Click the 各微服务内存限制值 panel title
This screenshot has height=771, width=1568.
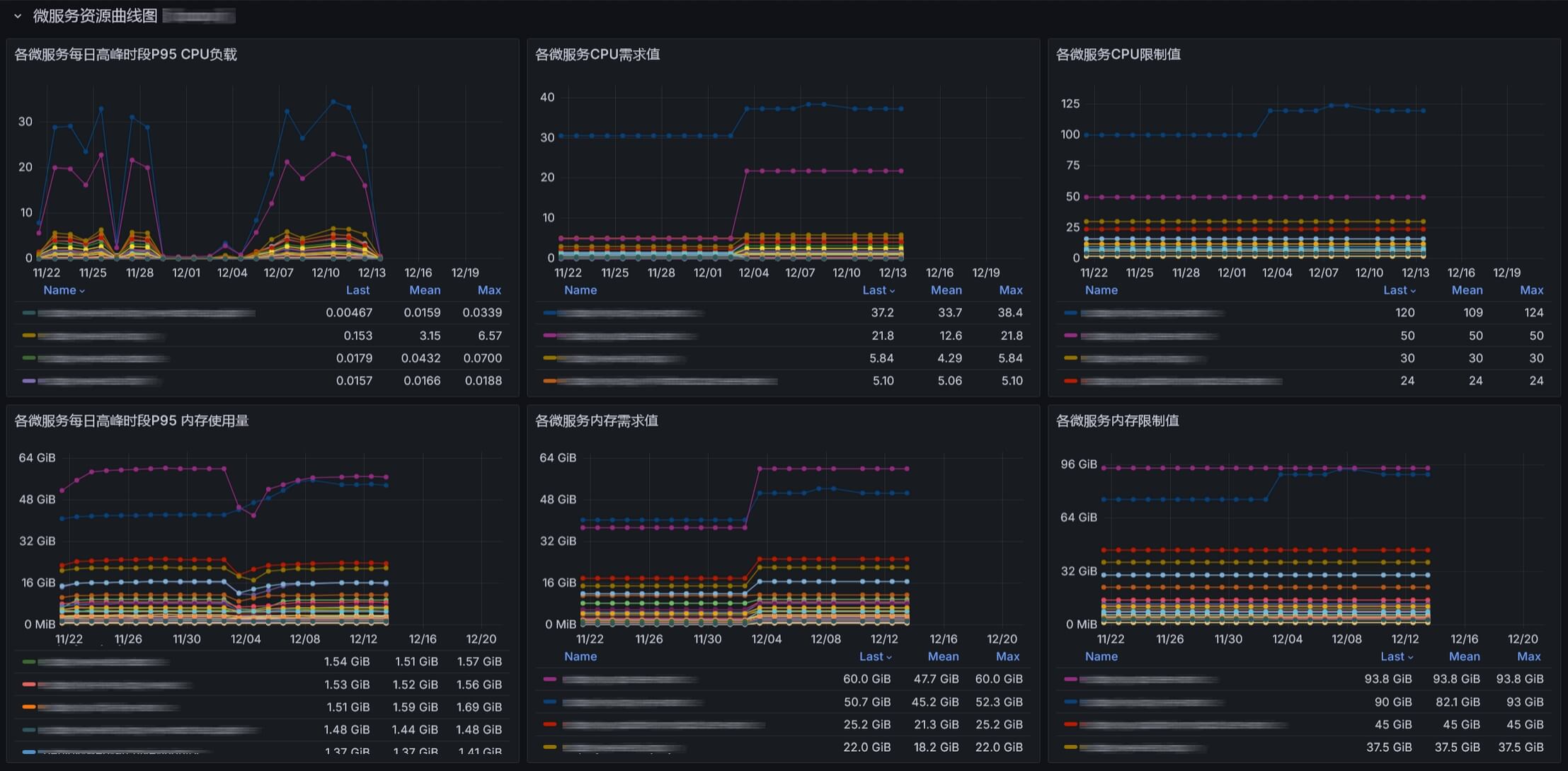coord(1117,421)
